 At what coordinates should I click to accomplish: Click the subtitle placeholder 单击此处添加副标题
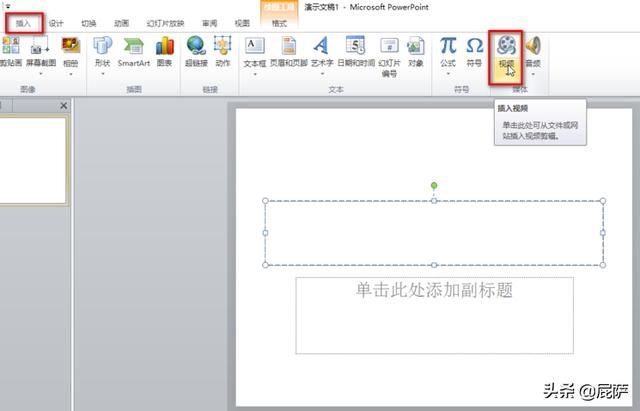pyautogui.click(x=434, y=291)
